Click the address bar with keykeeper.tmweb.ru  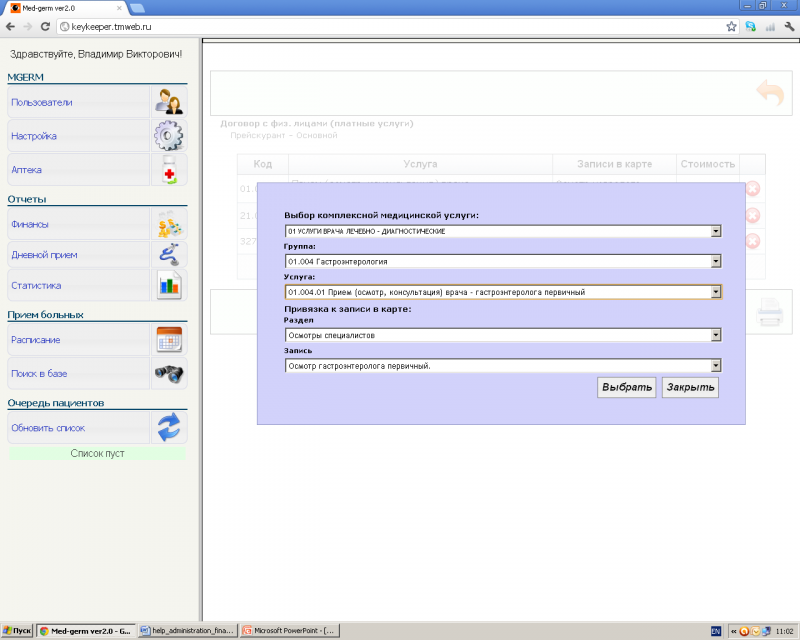click(390, 27)
